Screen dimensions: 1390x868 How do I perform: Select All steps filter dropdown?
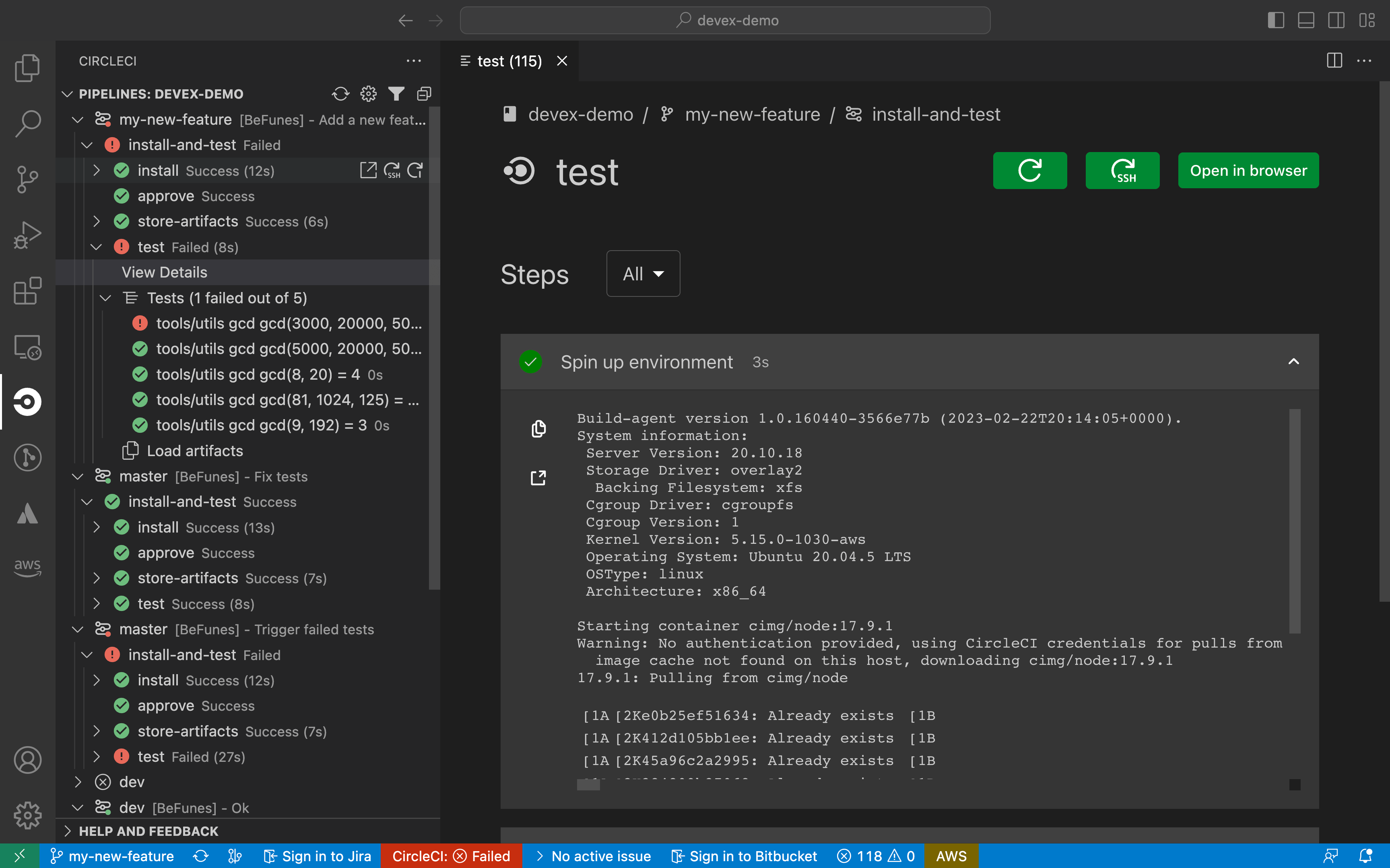point(642,273)
